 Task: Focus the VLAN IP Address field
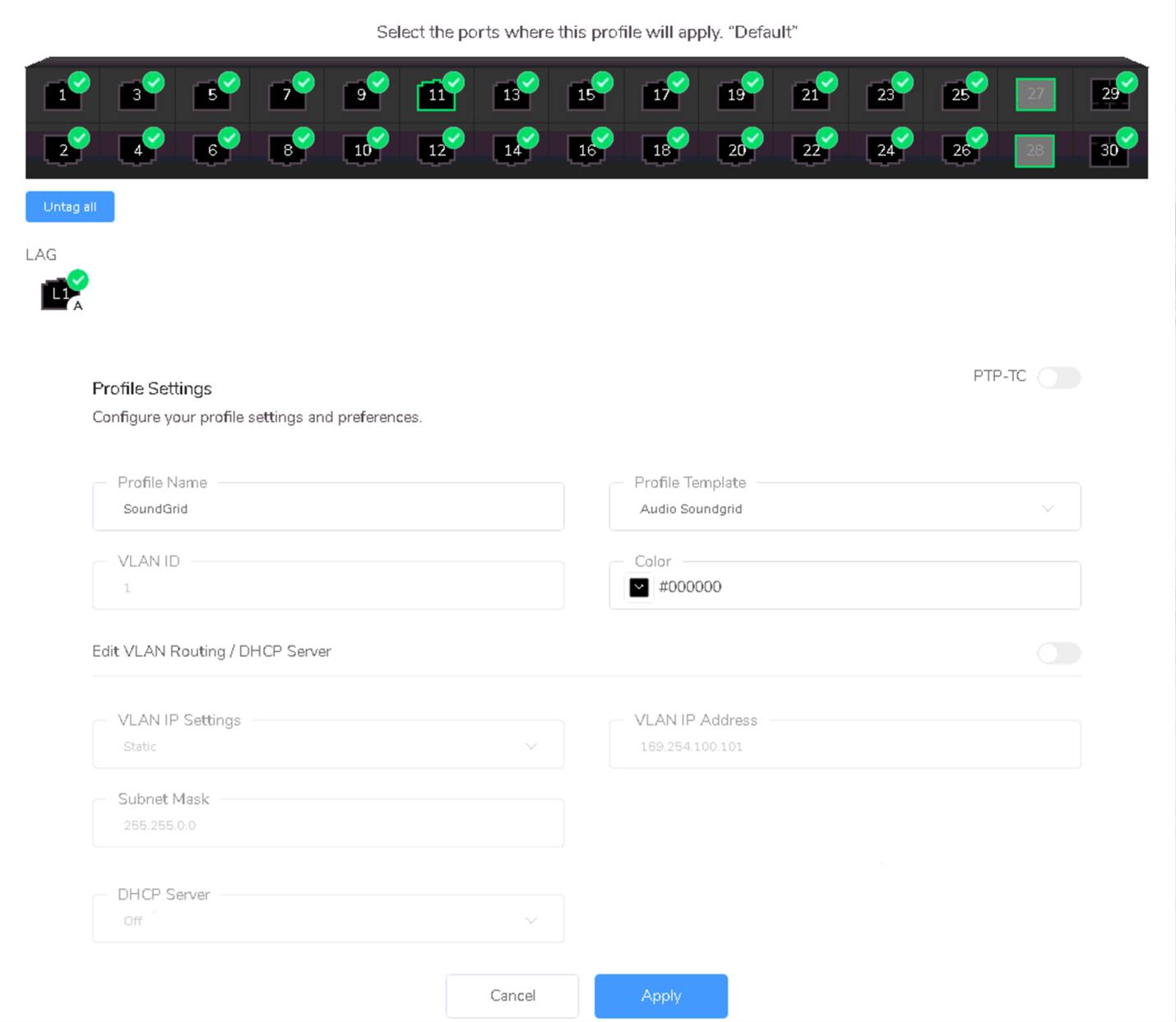coord(845,746)
